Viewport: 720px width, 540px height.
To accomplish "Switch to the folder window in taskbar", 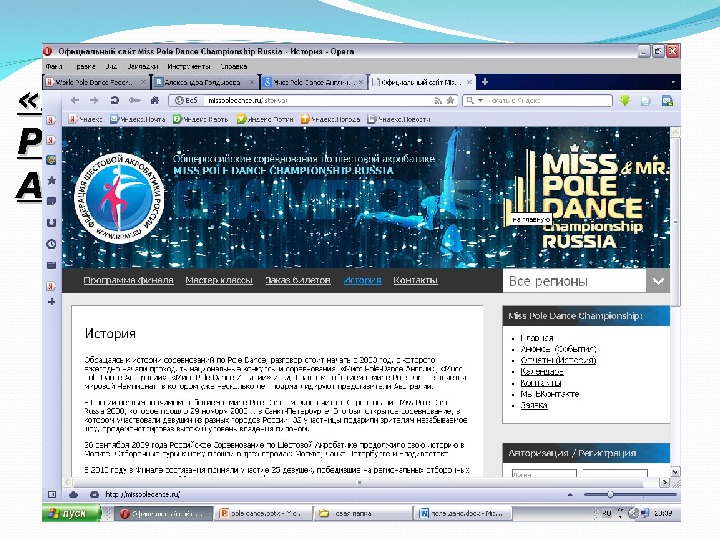I will [x=363, y=513].
